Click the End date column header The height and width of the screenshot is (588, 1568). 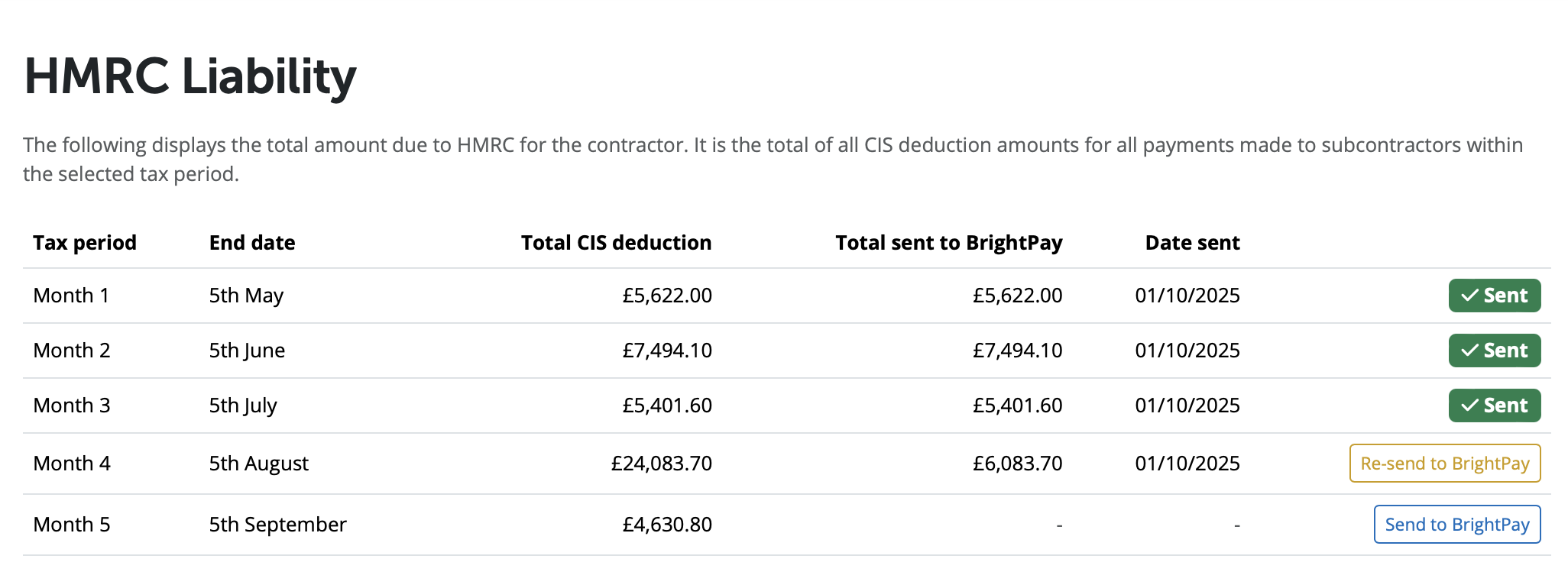[252, 243]
